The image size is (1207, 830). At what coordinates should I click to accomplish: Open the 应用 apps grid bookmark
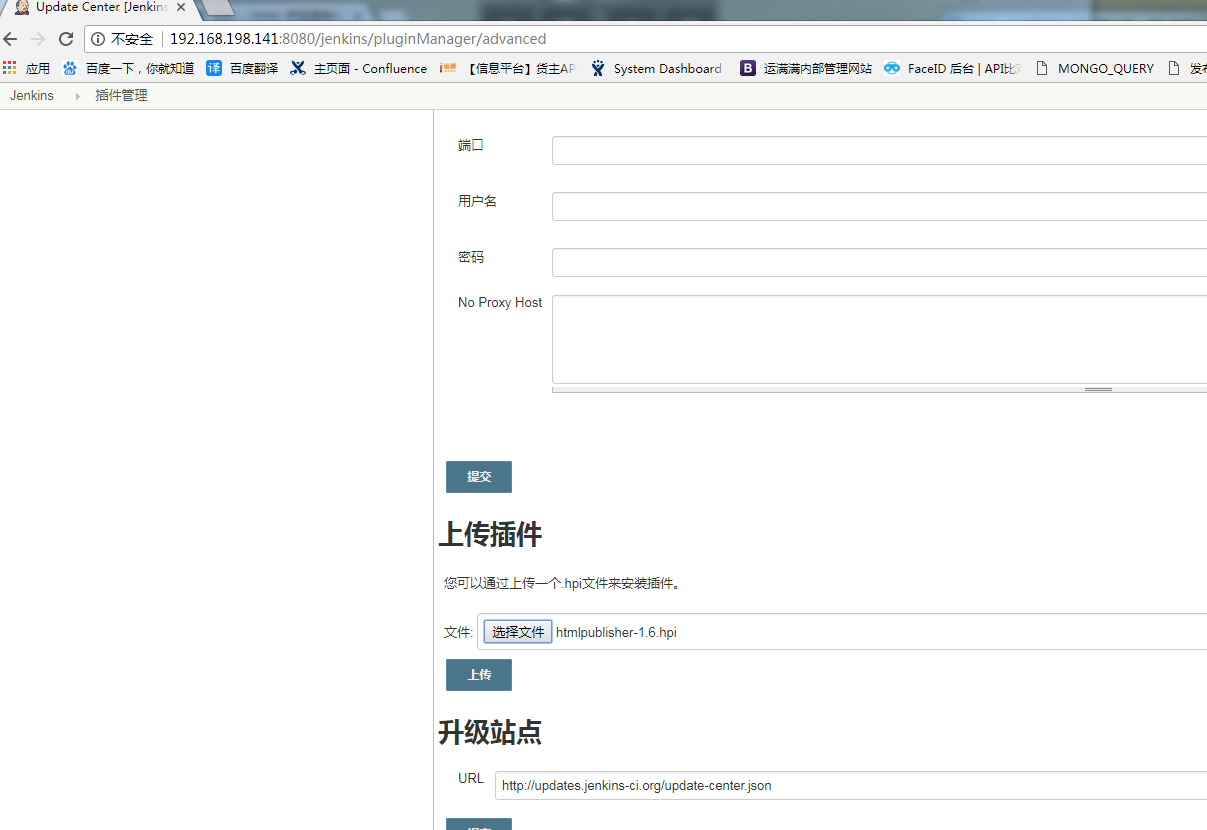tap(27, 68)
